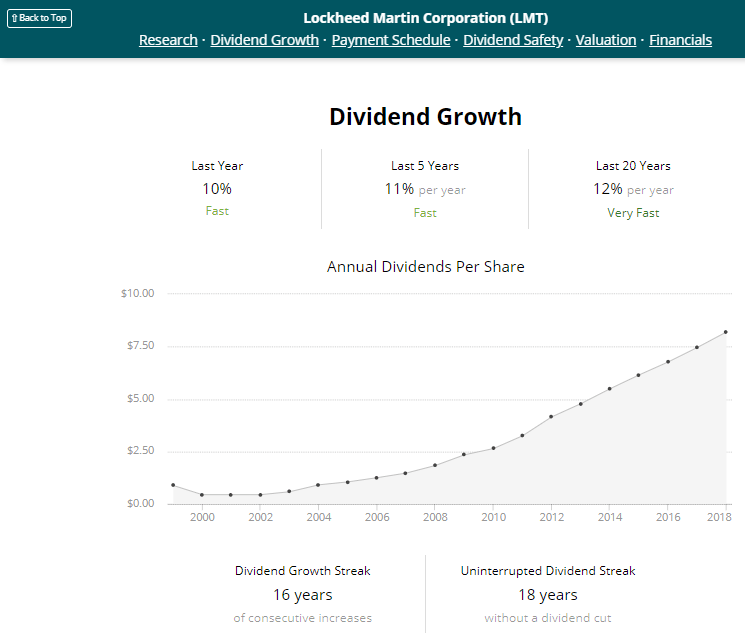Click the 2004 data point on chart

coord(318,485)
